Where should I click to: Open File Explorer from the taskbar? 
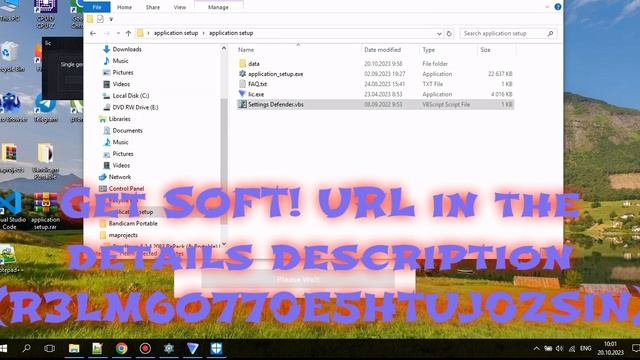[74, 349]
